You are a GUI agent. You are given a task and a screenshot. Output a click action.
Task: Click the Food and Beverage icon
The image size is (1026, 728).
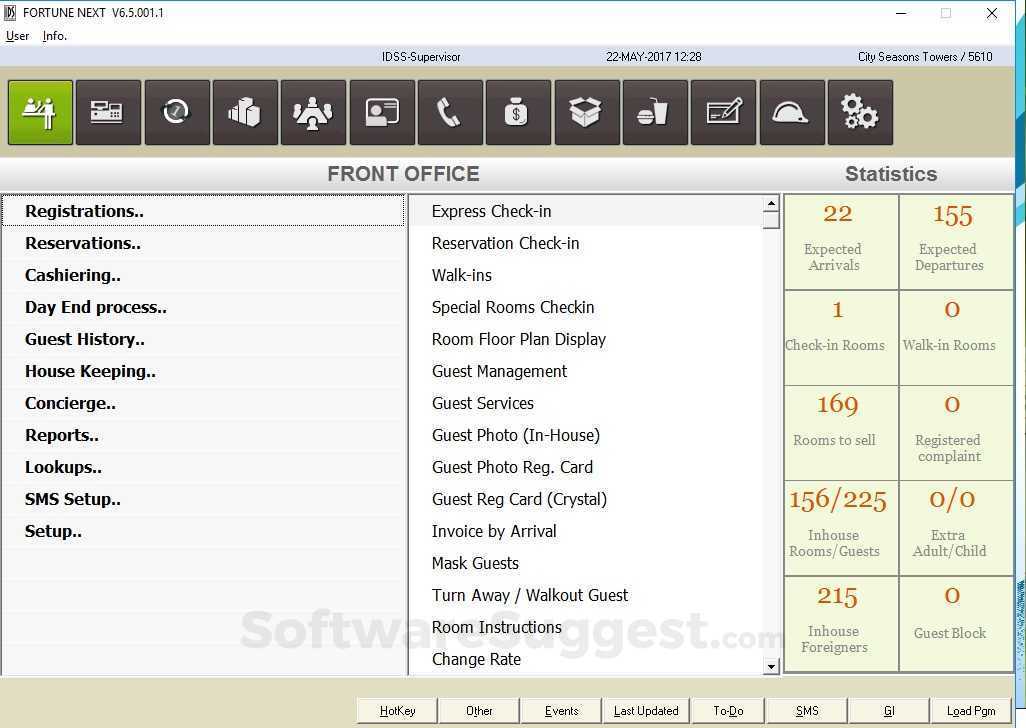point(655,112)
